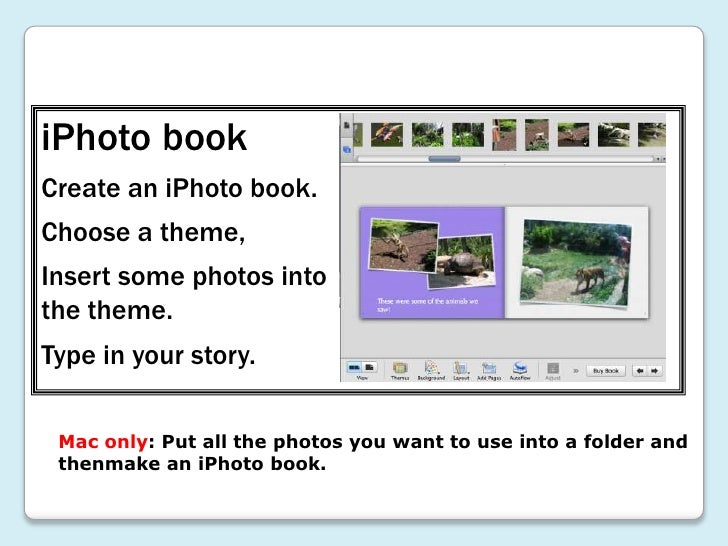
Task: Select the page view icon left of thumbnails
Action: point(346,125)
